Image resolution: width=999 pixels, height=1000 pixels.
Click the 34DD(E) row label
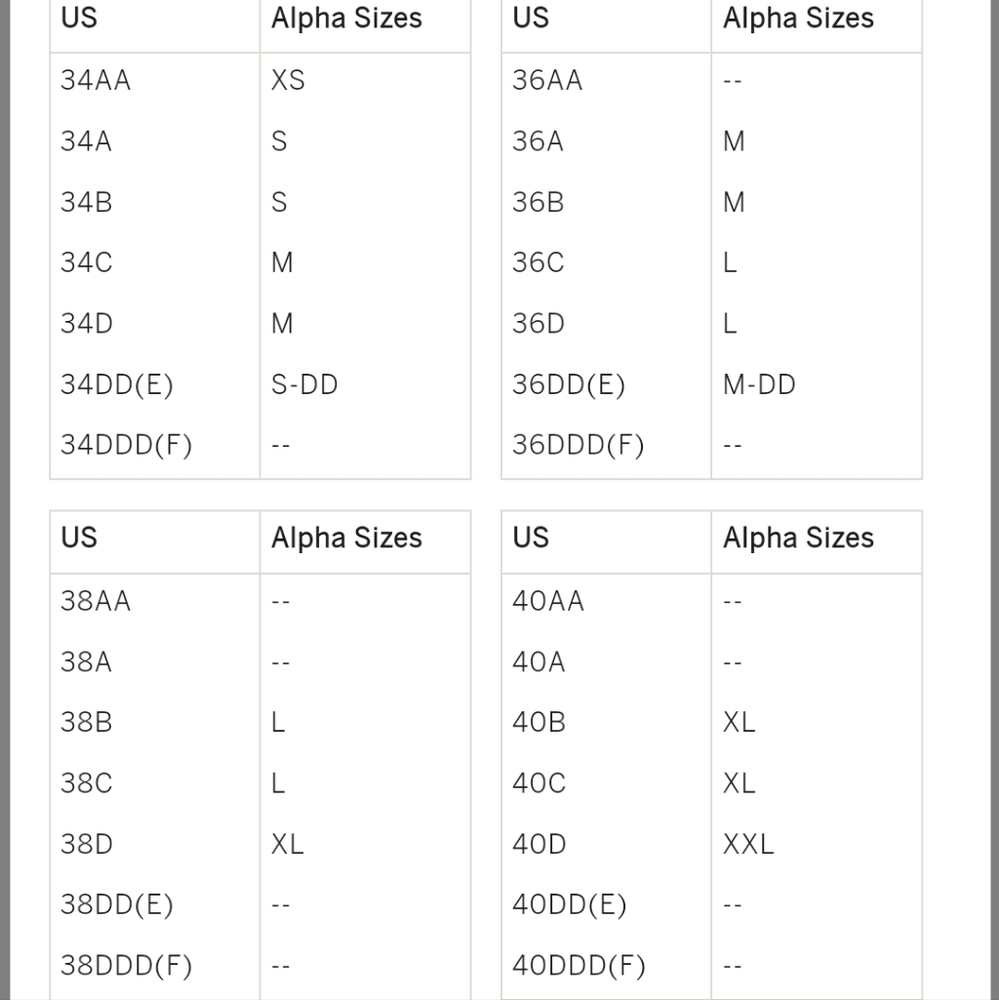(117, 385)
